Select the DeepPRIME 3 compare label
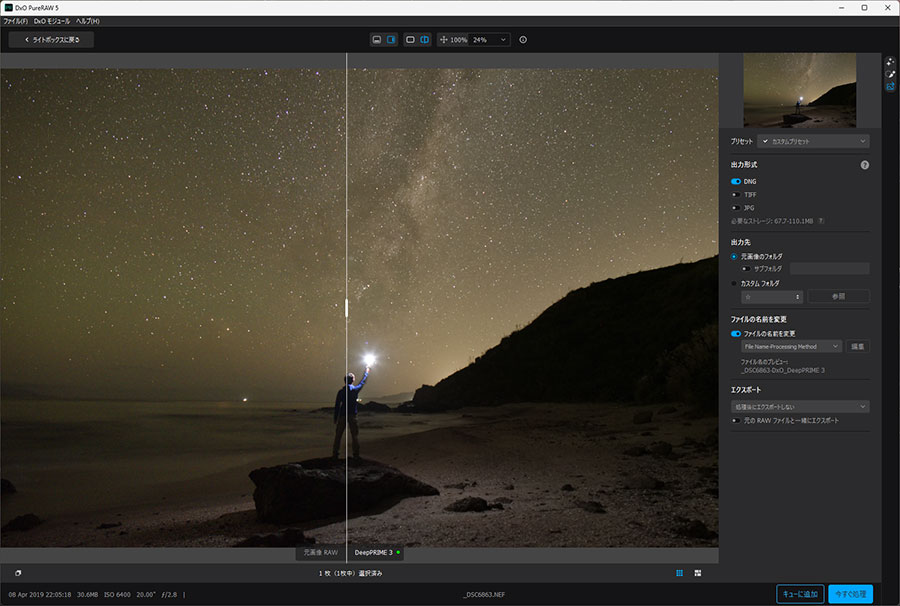The image size is (900, 606). coord(375,553)
